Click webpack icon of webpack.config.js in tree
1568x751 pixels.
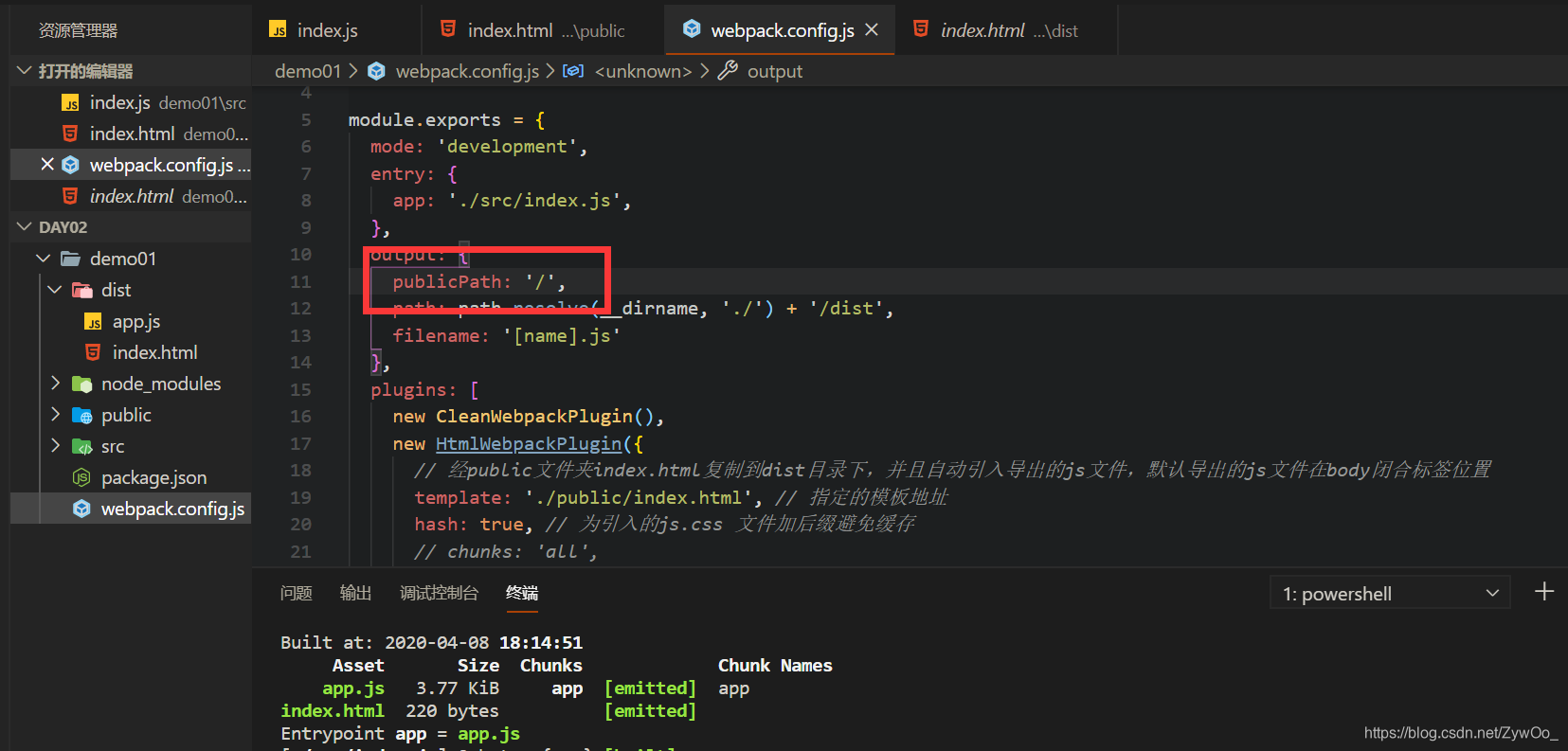click(x=82, y=509)
